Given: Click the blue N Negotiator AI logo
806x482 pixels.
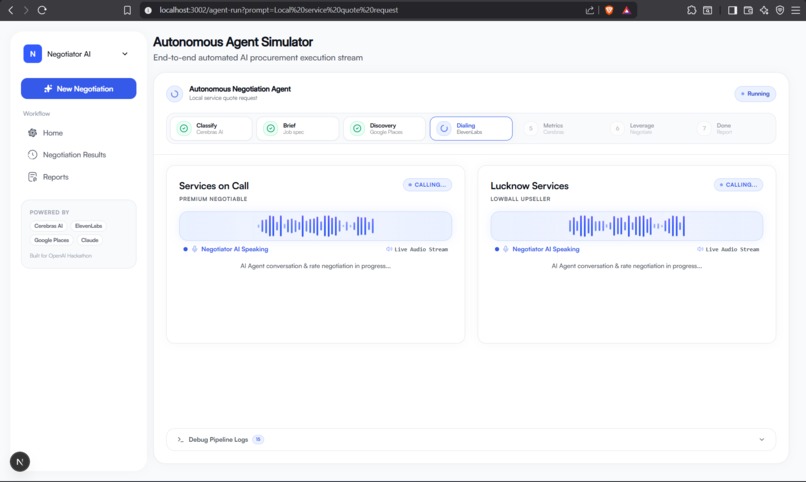Looking at the screenshot, I should click(x=32, y=54).
